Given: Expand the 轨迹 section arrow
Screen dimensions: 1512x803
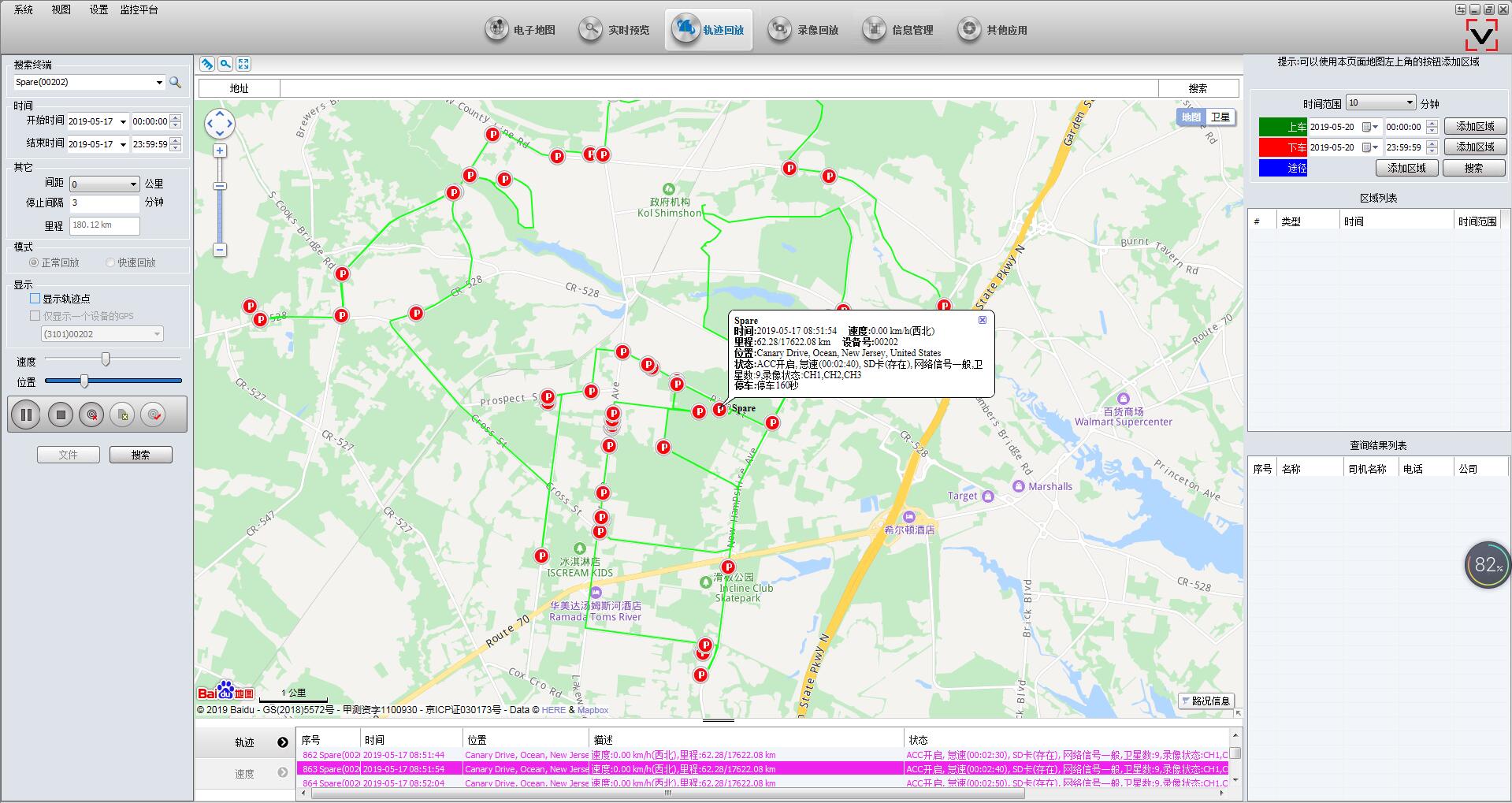Looking at the screenshot, I should pos(283,742).
